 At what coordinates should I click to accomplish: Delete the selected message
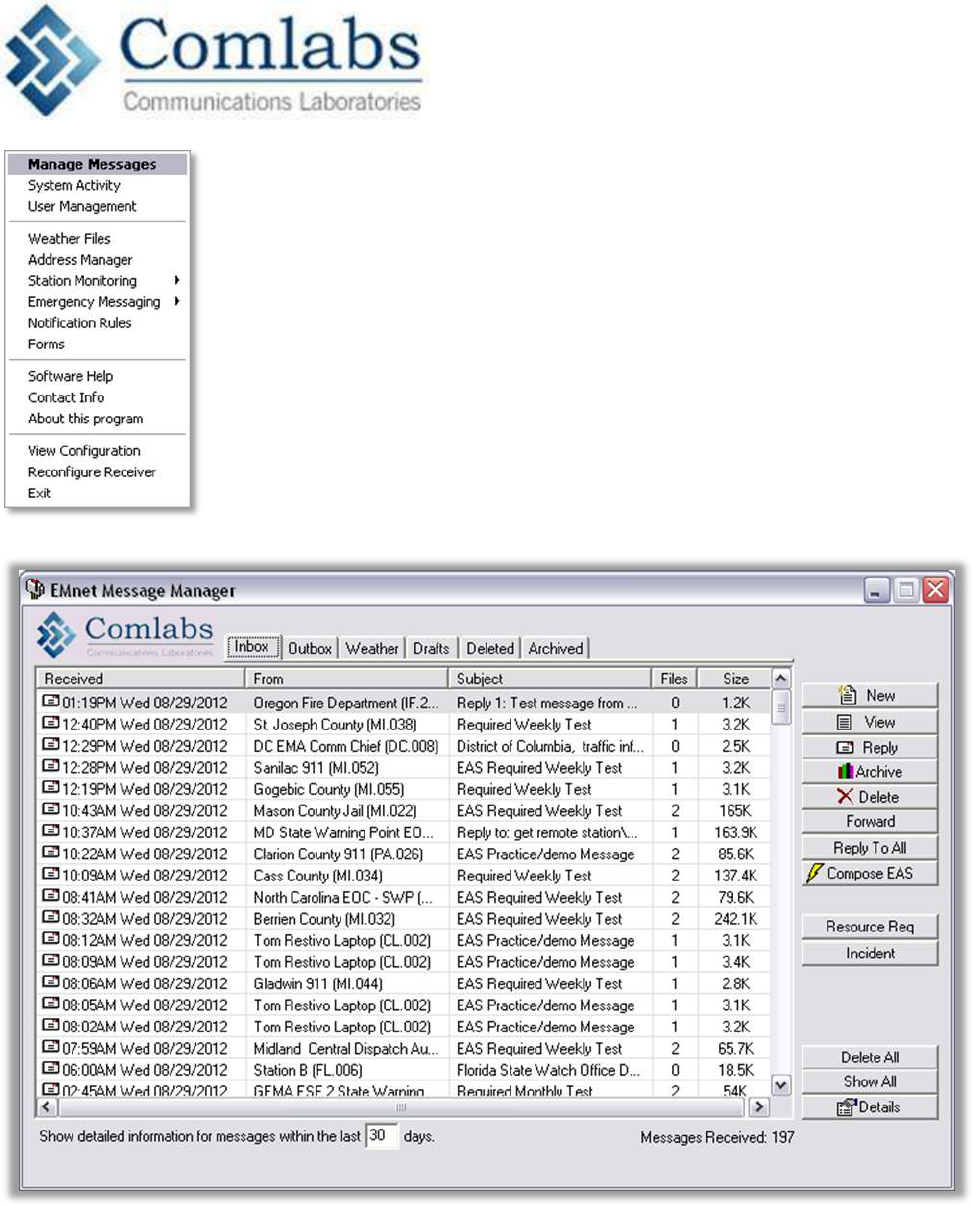coord(869,797)
